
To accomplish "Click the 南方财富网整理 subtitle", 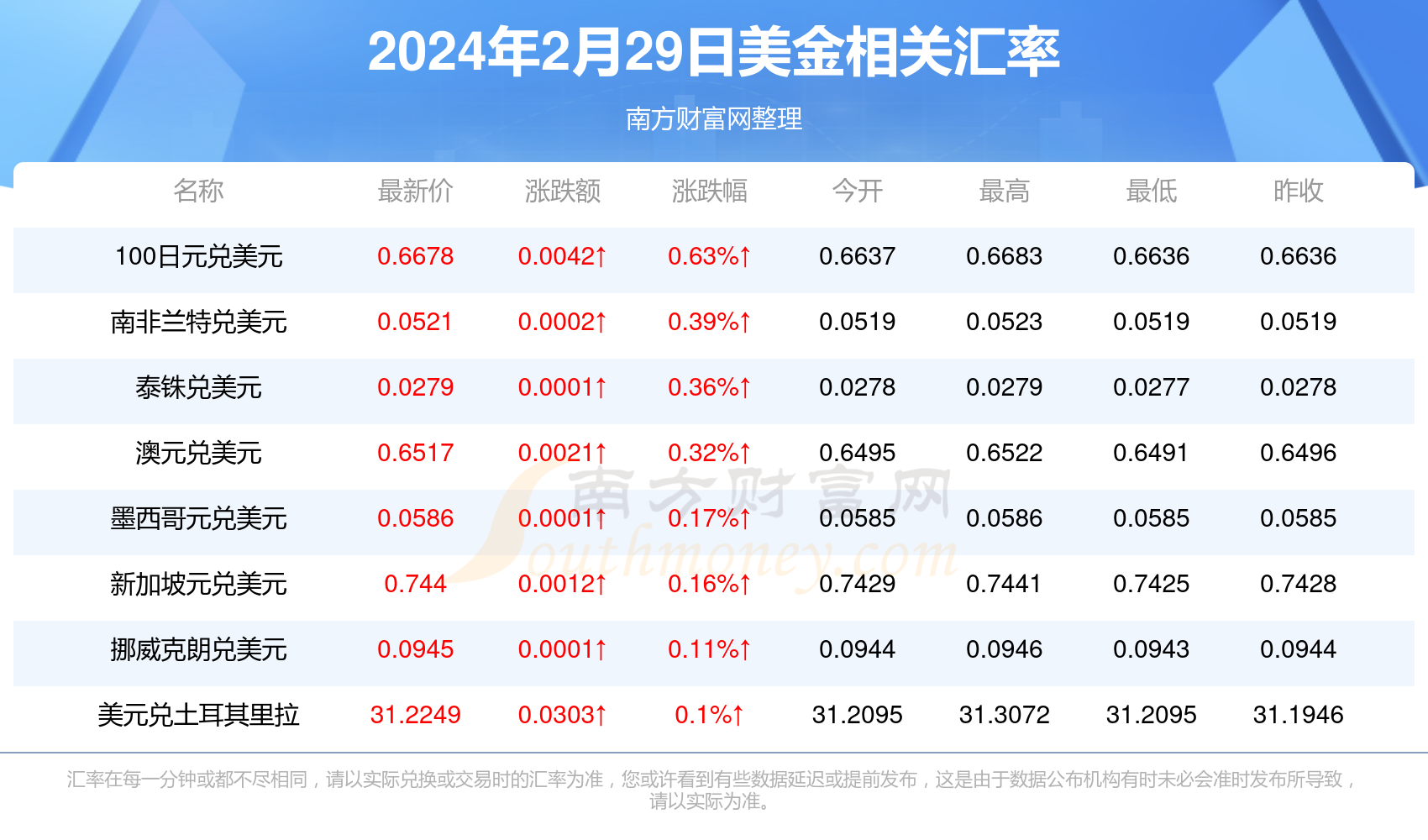I will (714, 118).
